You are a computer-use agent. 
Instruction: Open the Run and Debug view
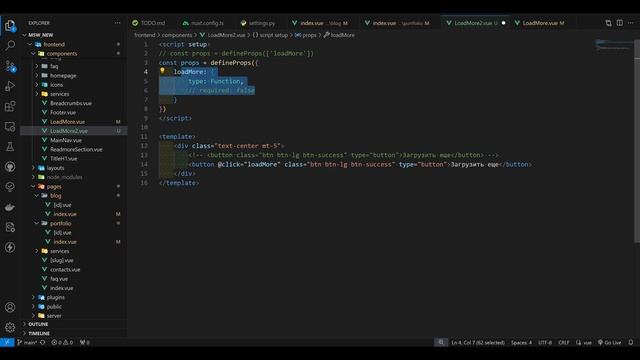[x=10, y=86]
